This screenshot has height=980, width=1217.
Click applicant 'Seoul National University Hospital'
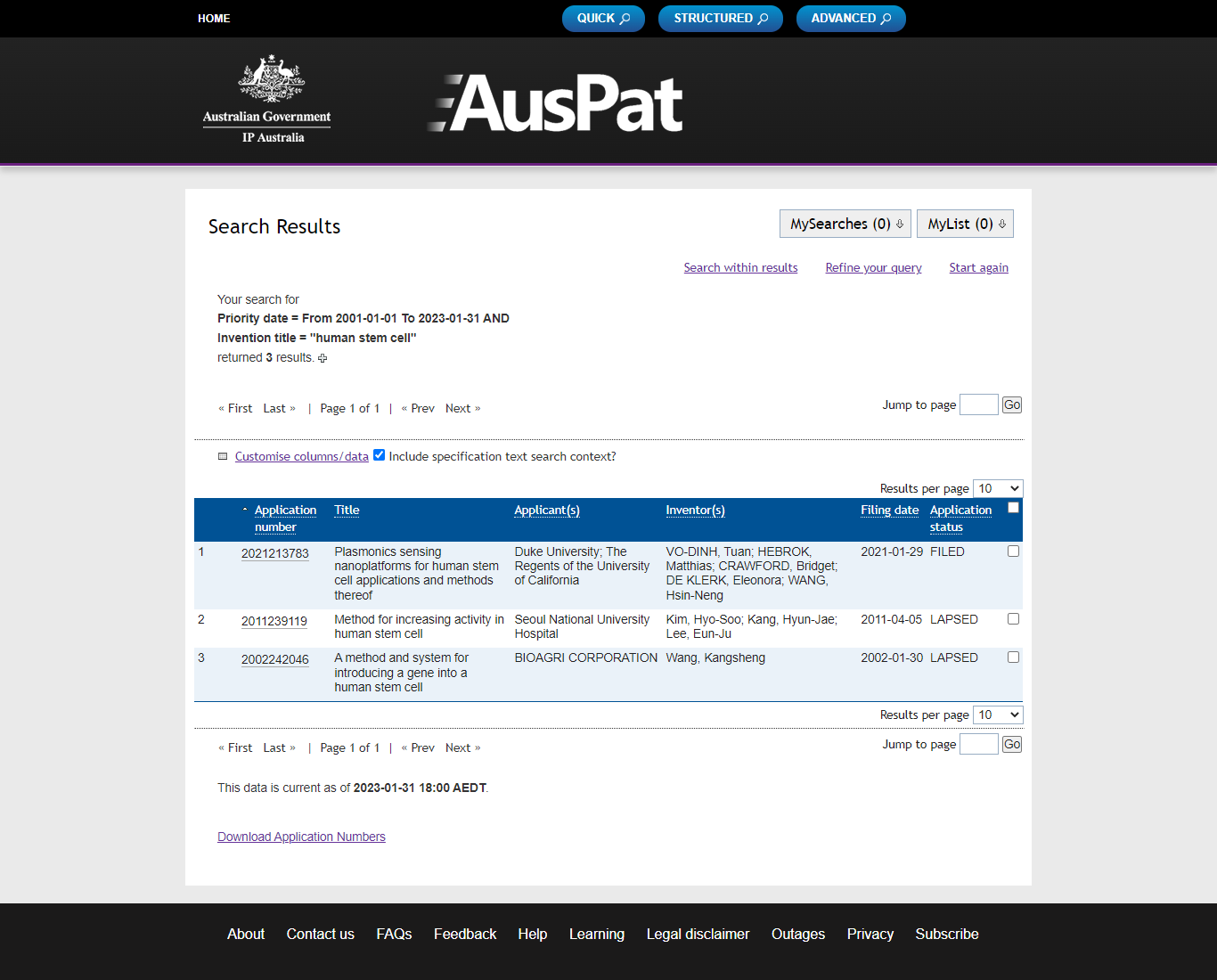point(582,626)
